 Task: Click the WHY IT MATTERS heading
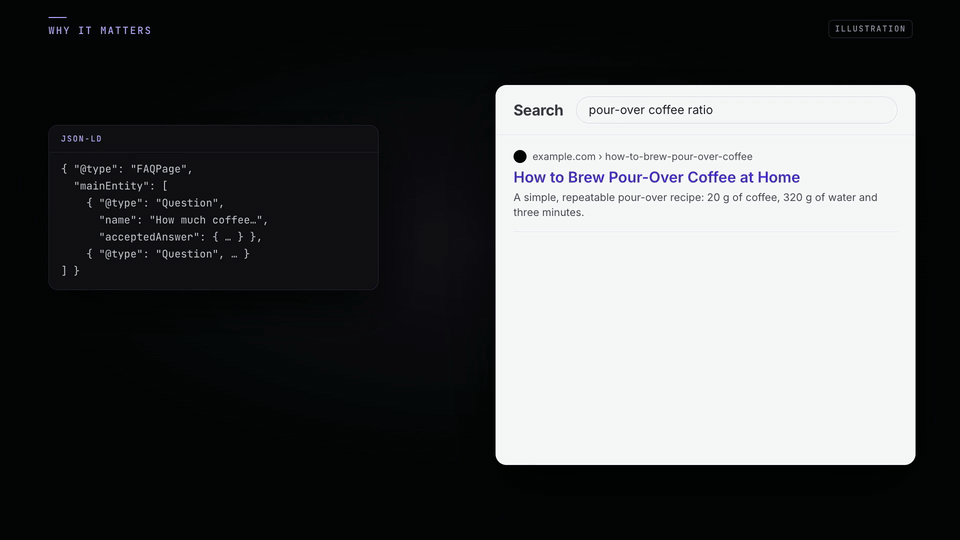tap(100, 31)
